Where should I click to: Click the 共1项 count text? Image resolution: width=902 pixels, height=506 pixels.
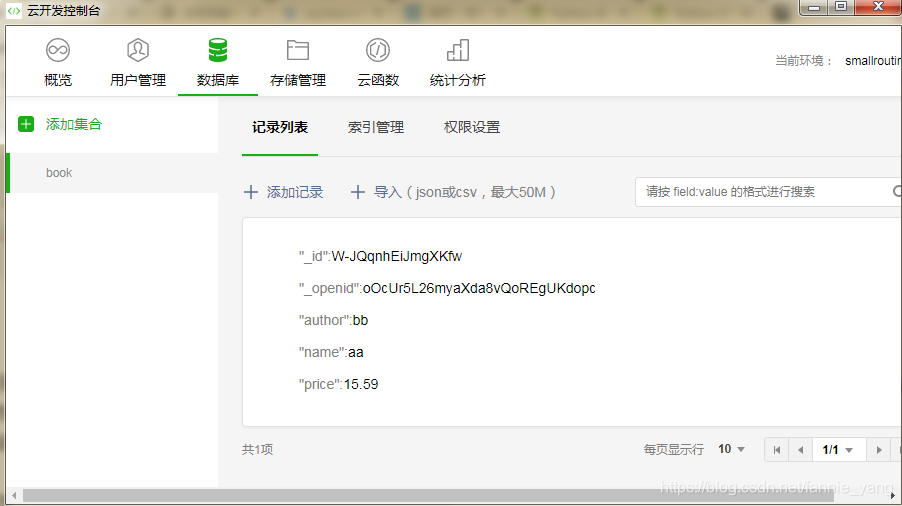click(x=257, y=449)
